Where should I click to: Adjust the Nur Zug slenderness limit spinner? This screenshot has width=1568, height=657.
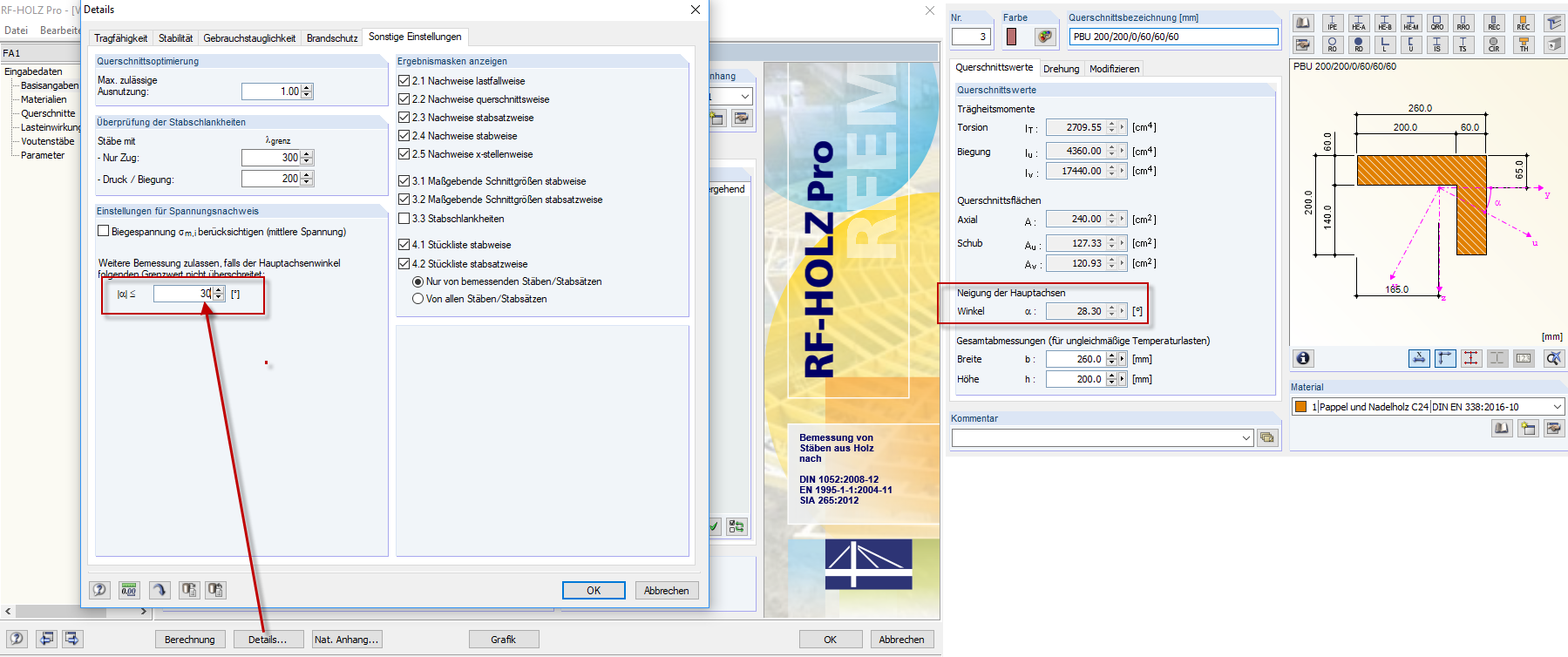click(x=307, y=158)
